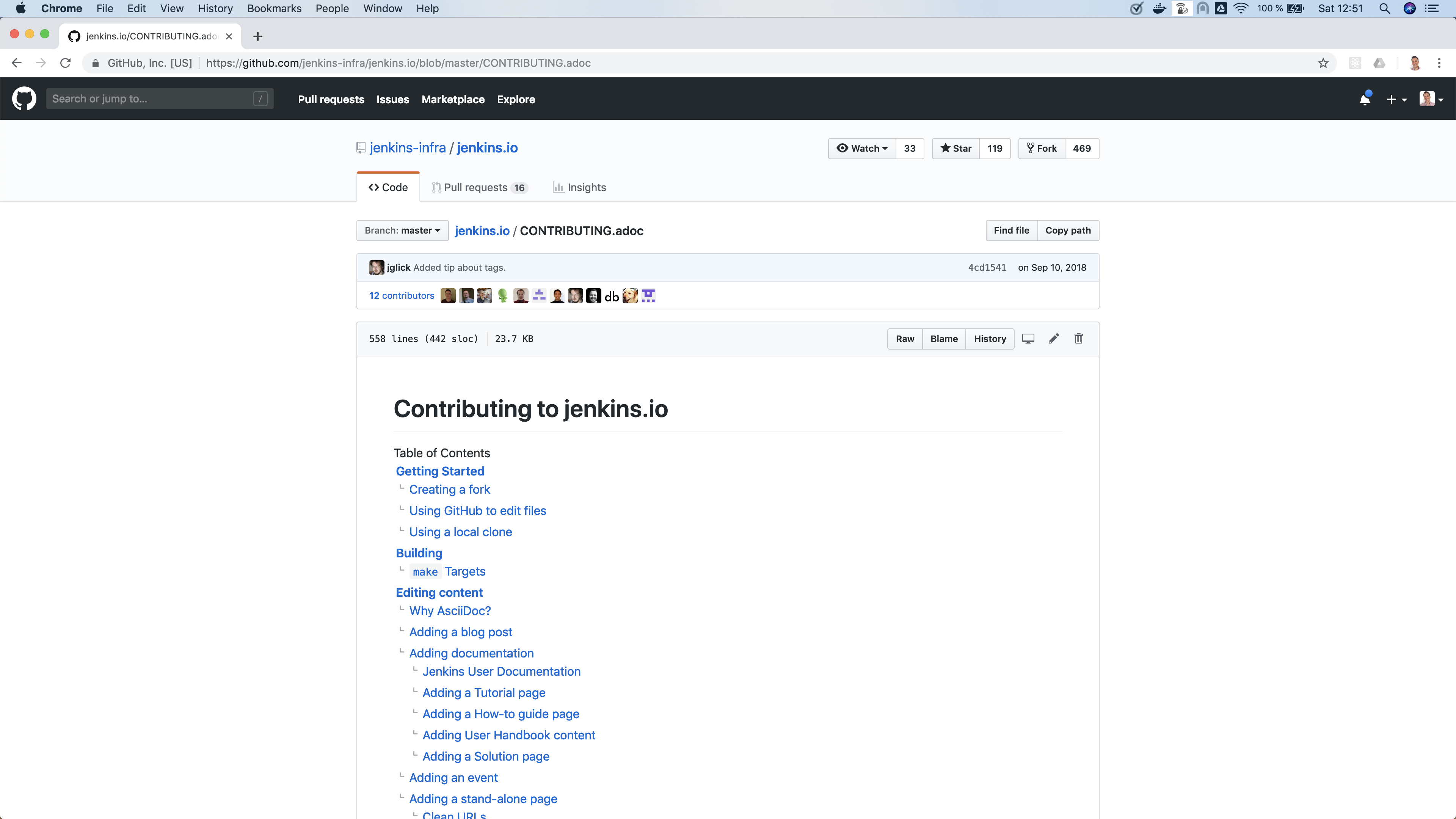1456x819 pixels.
Task: Click the browser reload icon
Action: (66, 63)
